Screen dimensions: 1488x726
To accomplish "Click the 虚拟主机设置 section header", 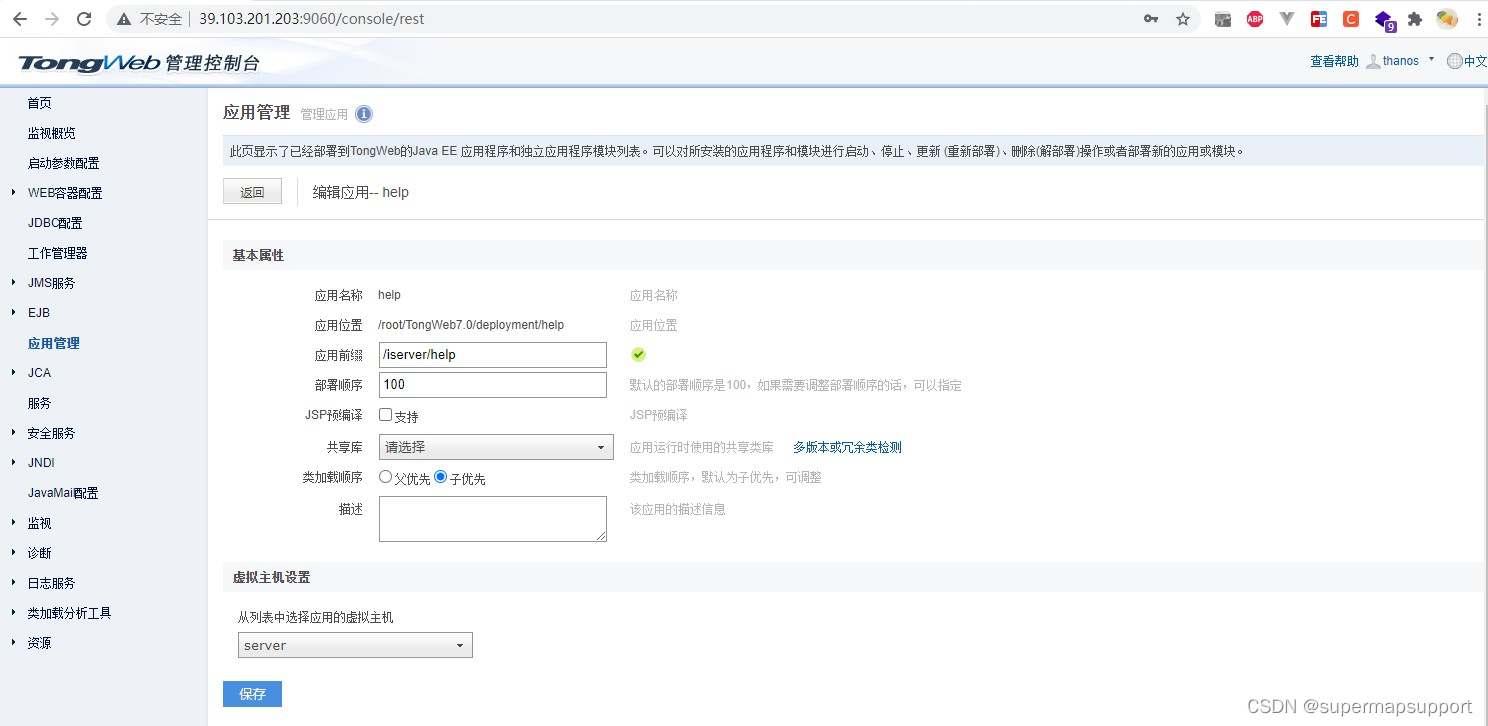I will tap(271, 577).
